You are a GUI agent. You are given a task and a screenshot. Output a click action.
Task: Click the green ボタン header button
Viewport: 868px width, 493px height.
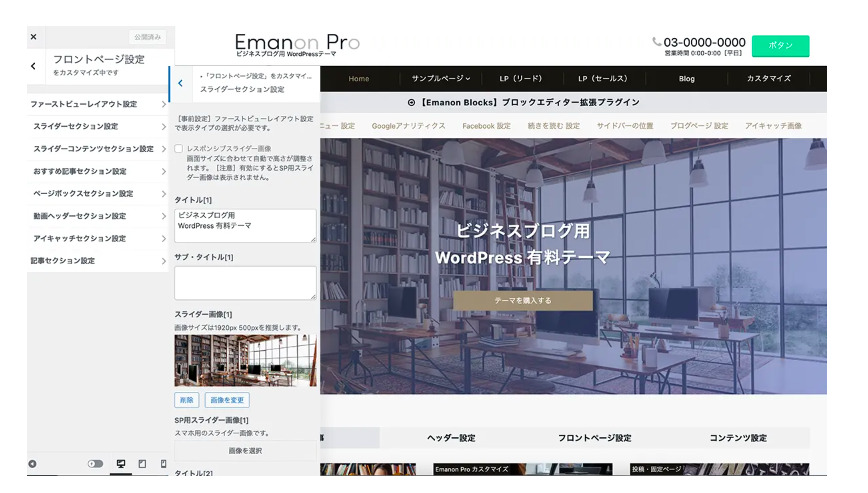click(x=780, y=46)
